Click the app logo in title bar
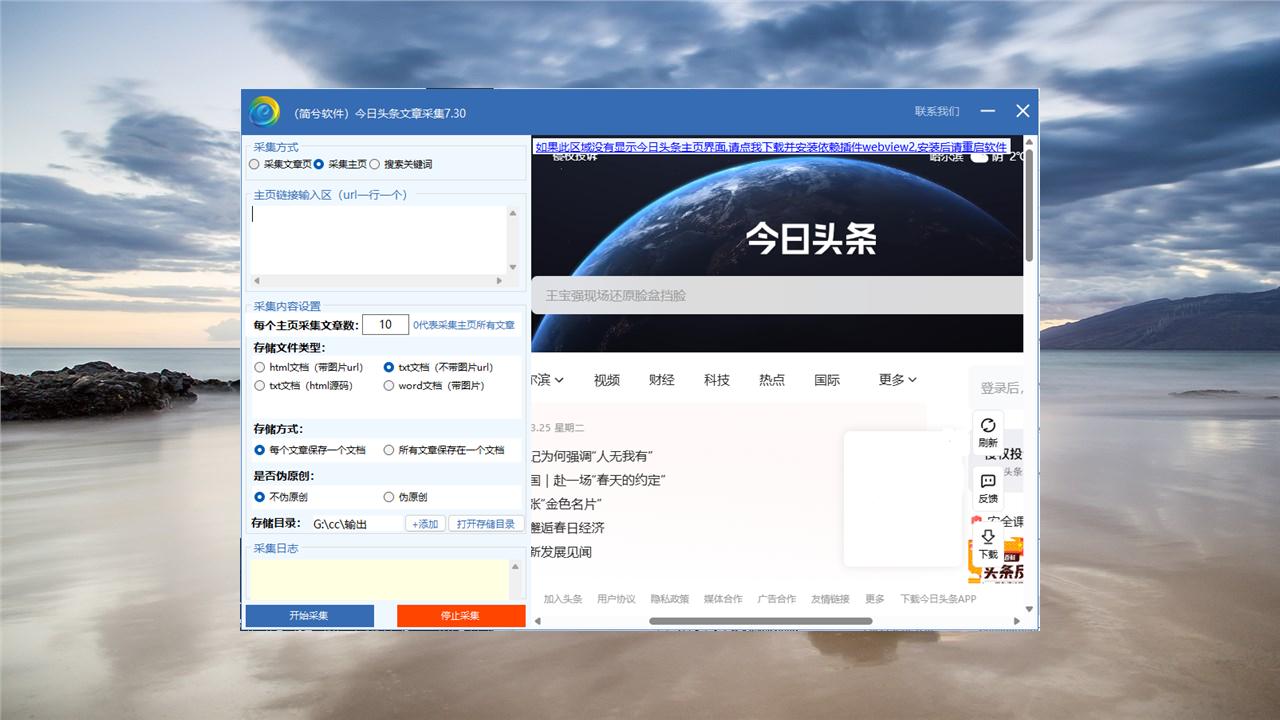 (x=264, y=112)
